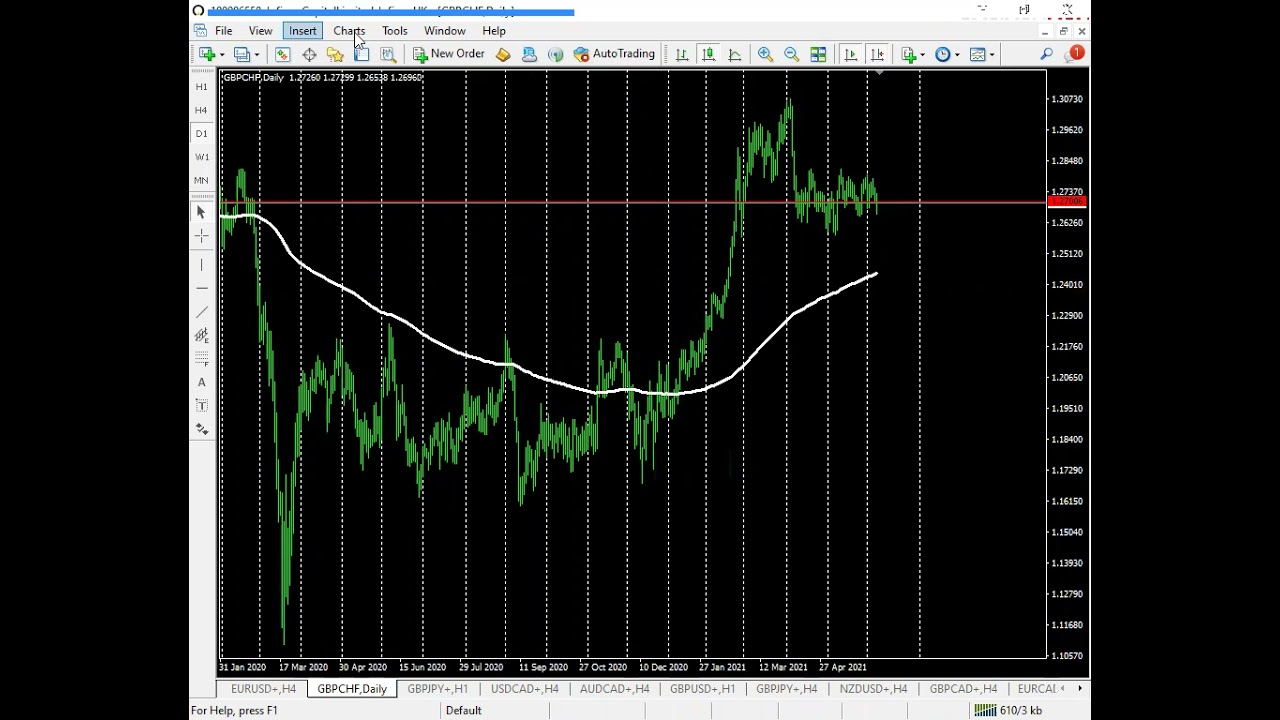Toggle chart shift from right border
1280x720 pixels.
(x=877, y=54)
